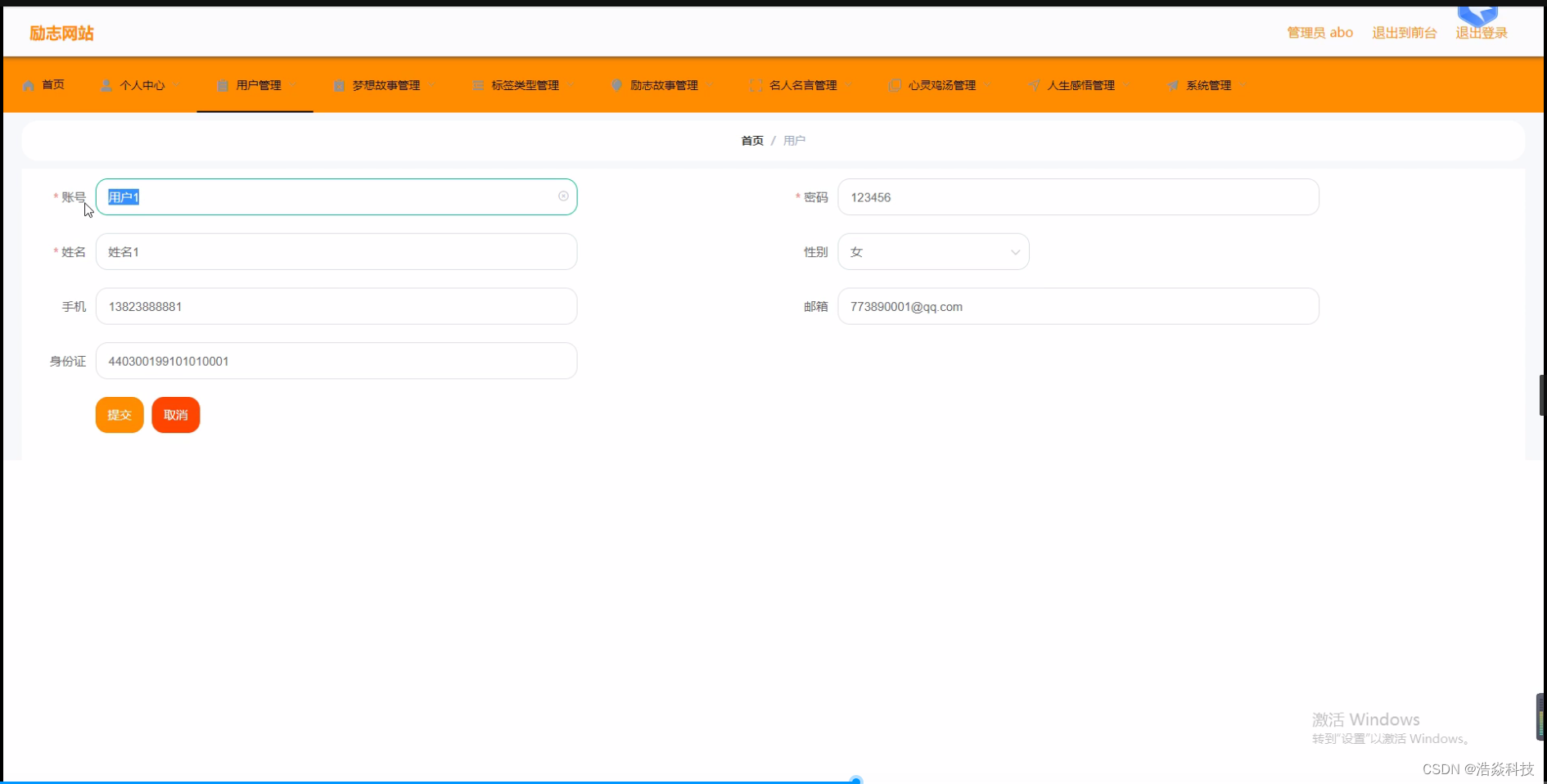
Task: Click the 梦想故事管理 book icon
Action: 338,84
